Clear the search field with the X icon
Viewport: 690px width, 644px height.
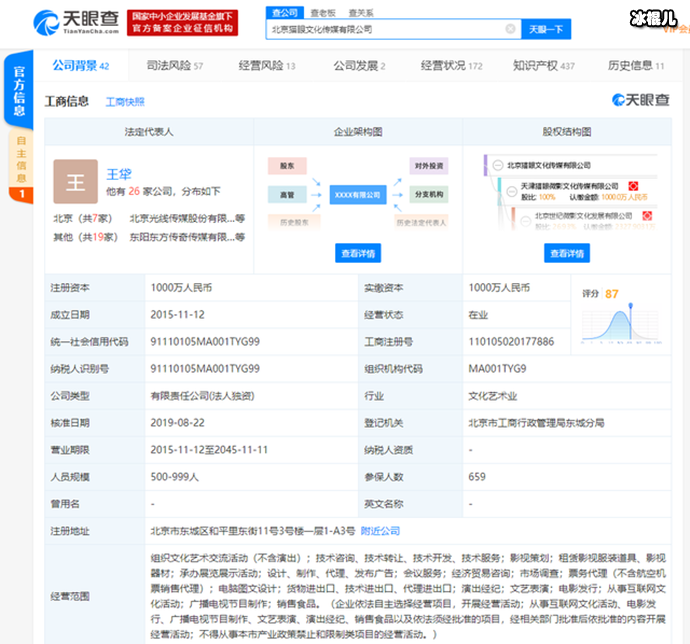click(x=510, y=29)
